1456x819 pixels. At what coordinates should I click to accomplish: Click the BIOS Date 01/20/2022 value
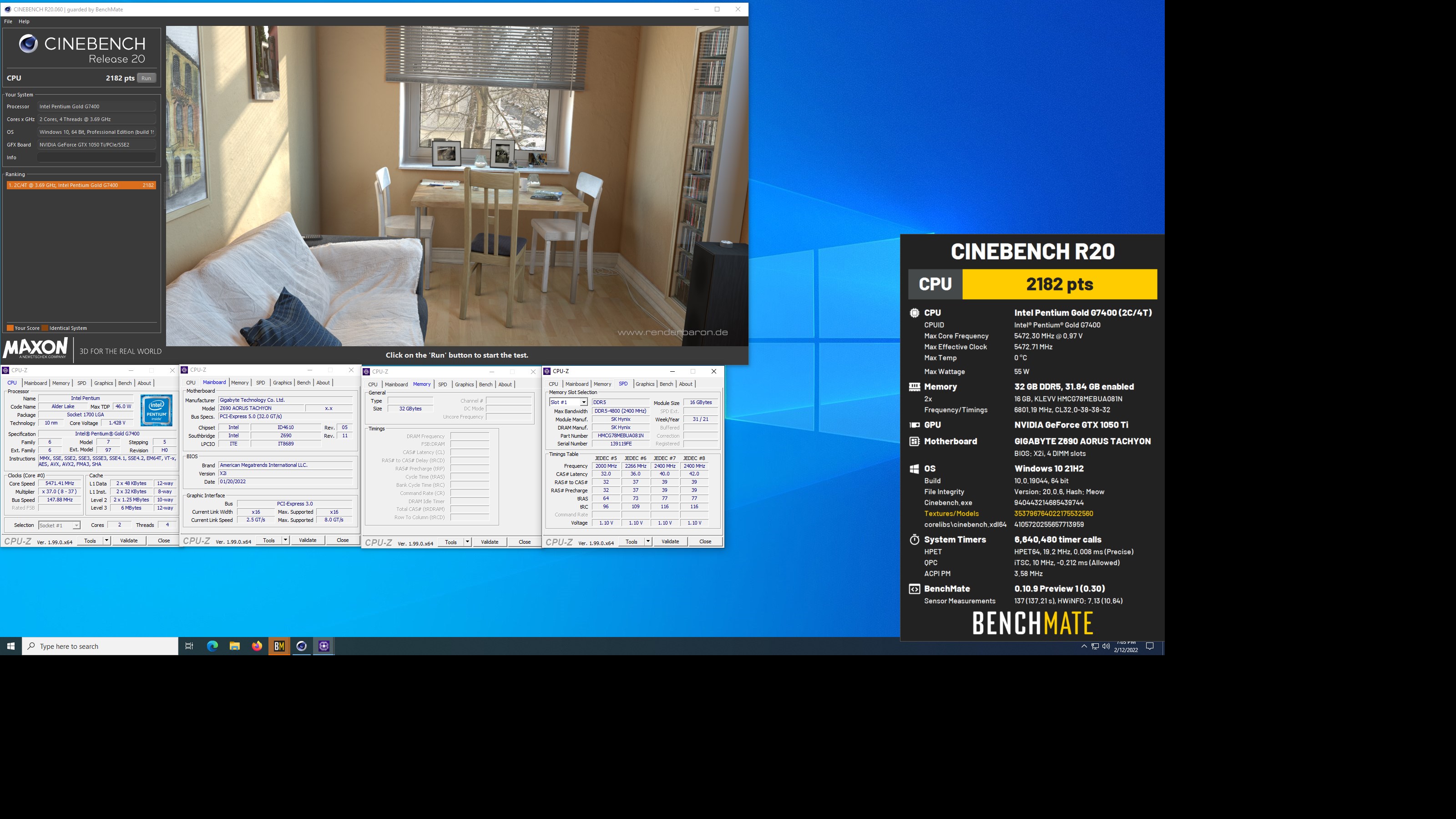coord(285,481)
